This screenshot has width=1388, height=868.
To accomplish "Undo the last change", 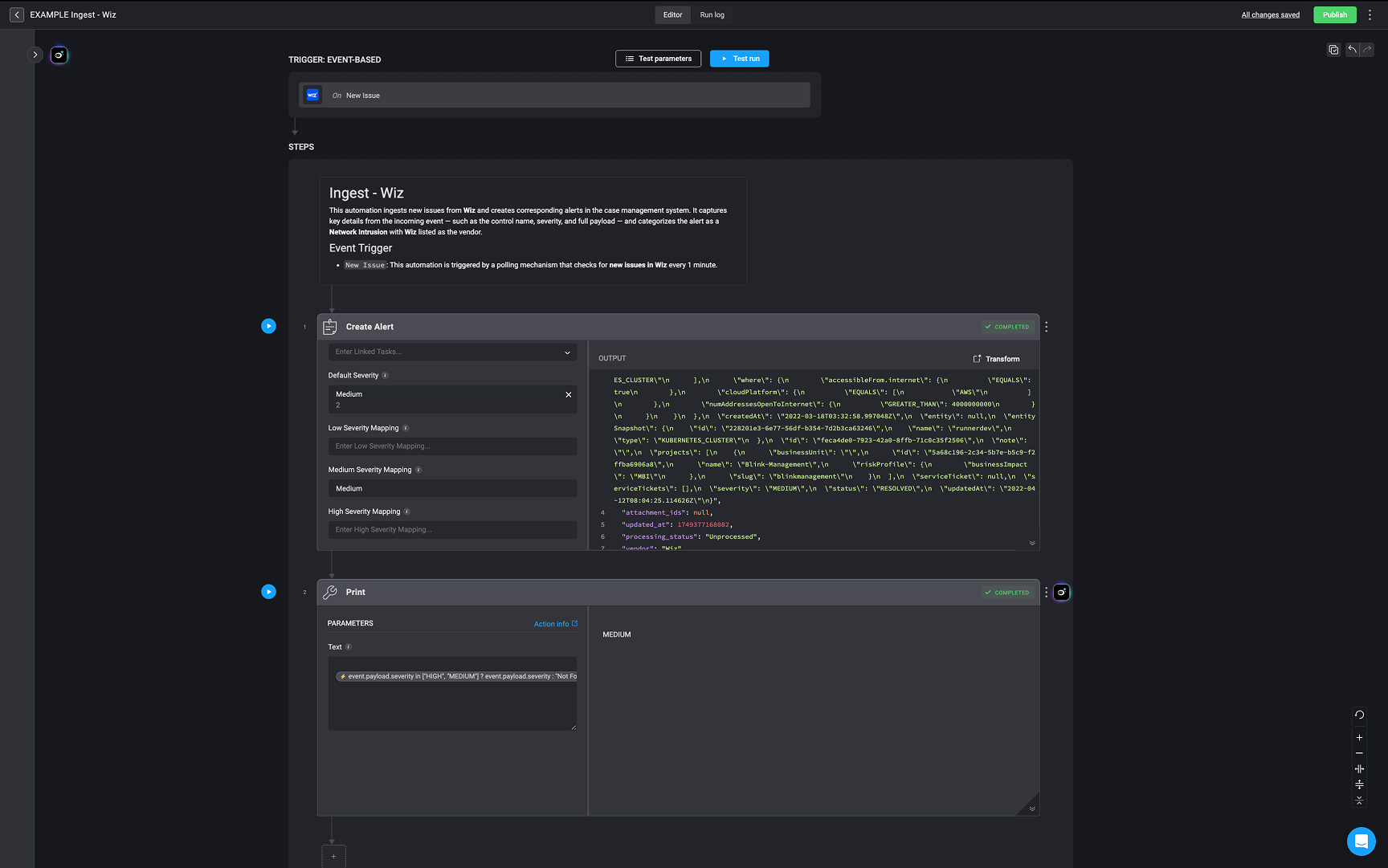I will pyautogui.click(x=1353, y=50).
